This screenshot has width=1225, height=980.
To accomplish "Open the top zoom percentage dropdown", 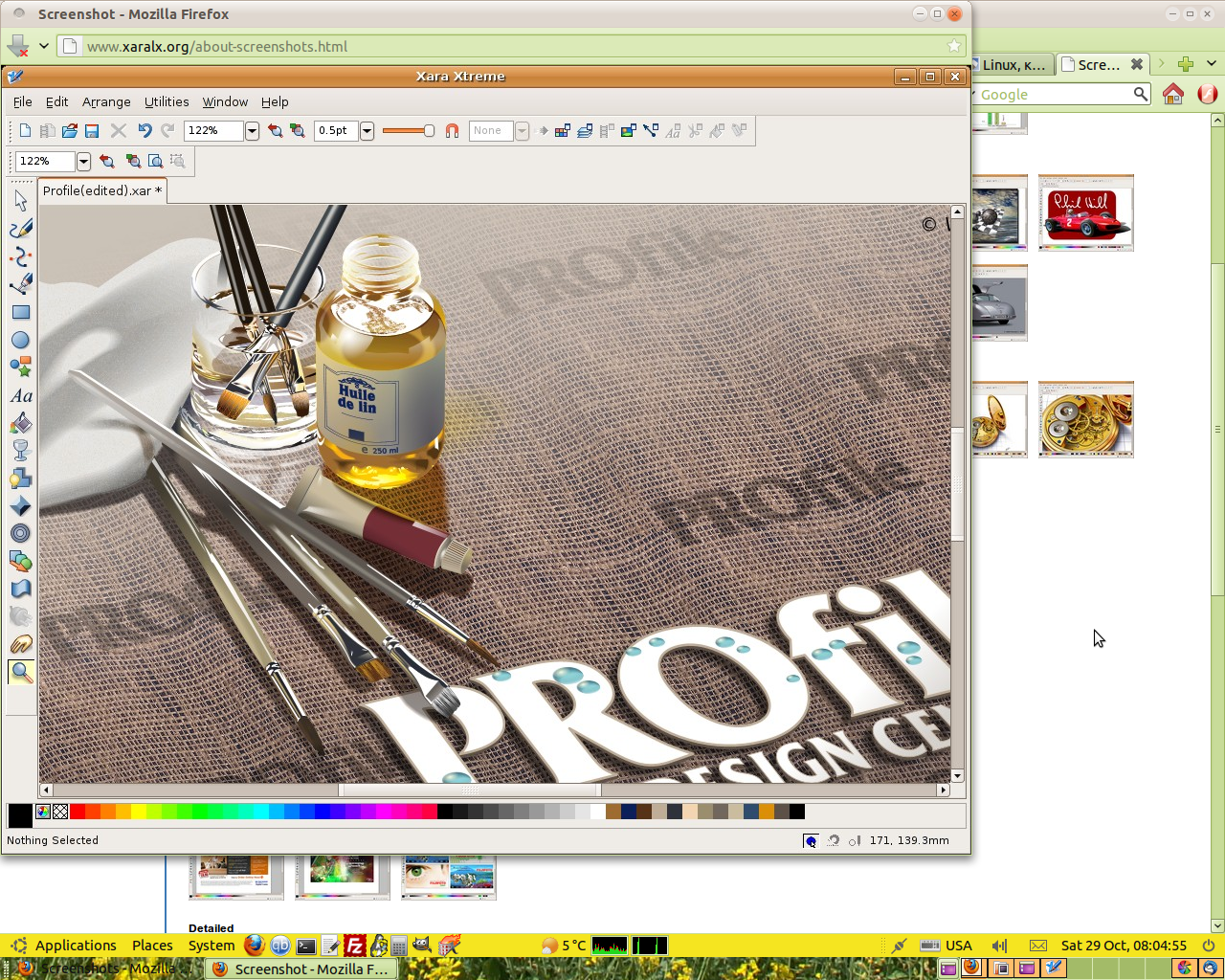I will (252, 131).
